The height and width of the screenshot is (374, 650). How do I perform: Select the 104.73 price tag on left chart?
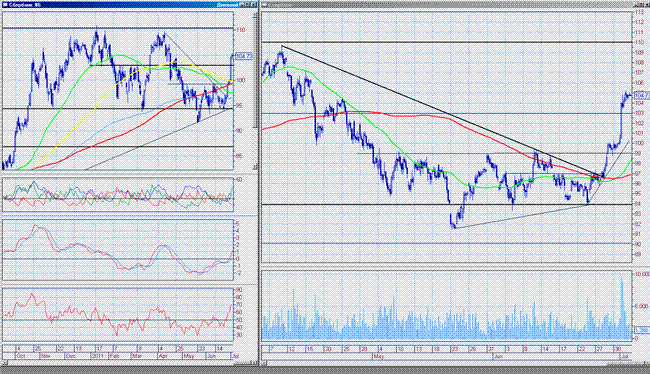pyautogui.click(x=243, y=56)
